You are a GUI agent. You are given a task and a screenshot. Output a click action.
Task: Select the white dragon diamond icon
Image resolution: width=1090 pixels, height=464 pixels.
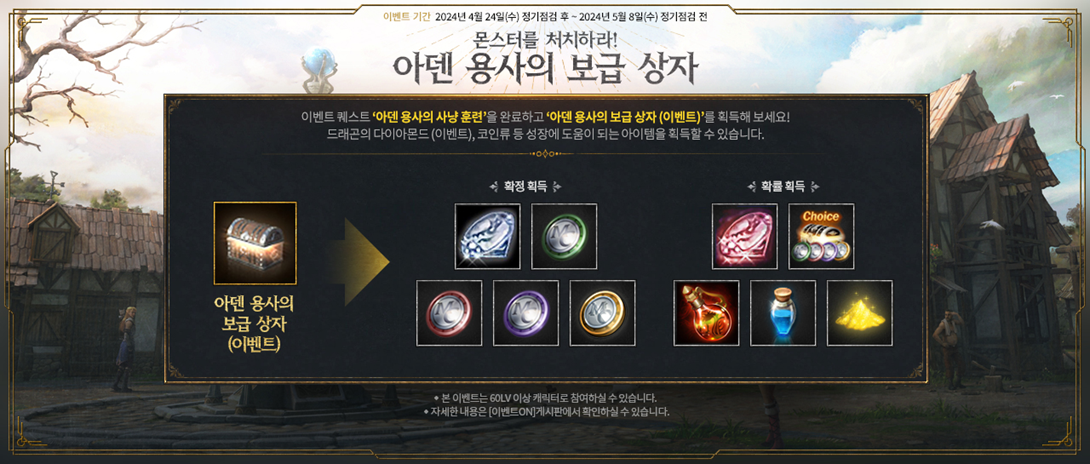[487, 236]
